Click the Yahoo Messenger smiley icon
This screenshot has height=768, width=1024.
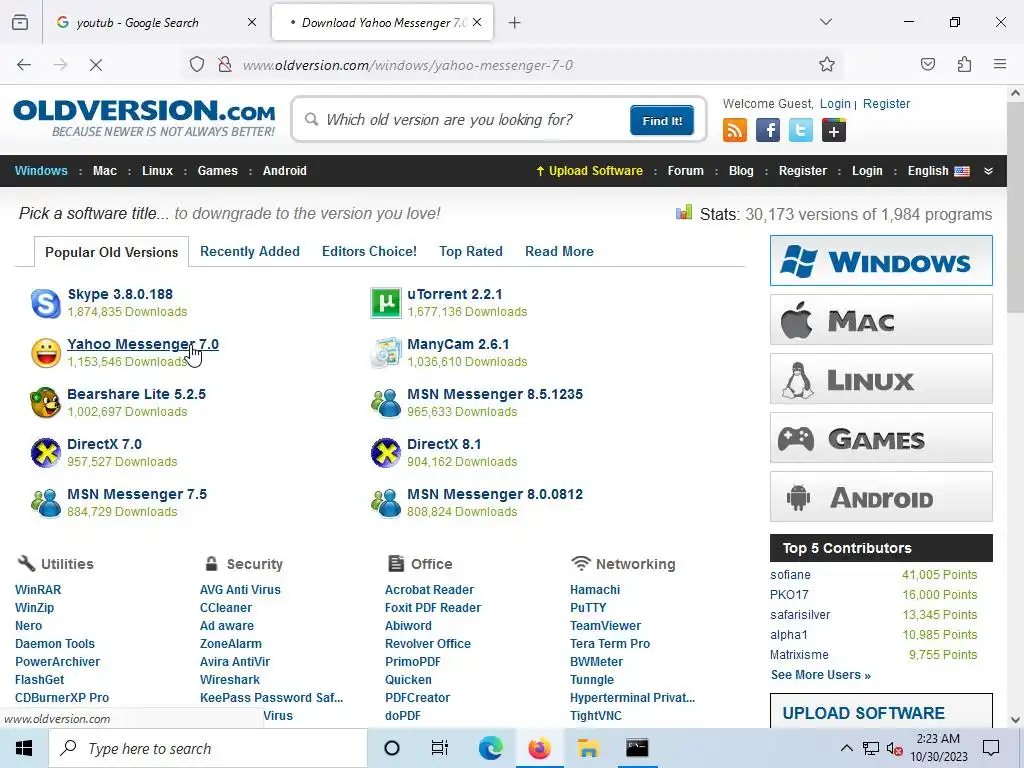click(46, 353)
